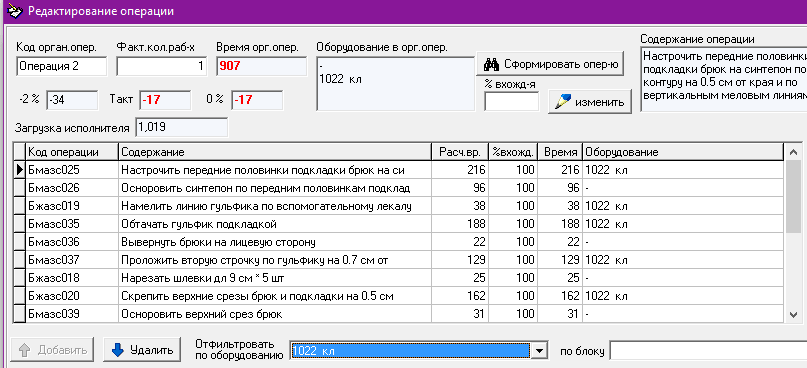807x368 pixels.
Task: Click the Сформировать опер-ю button
Action: (x=550, y=65)
